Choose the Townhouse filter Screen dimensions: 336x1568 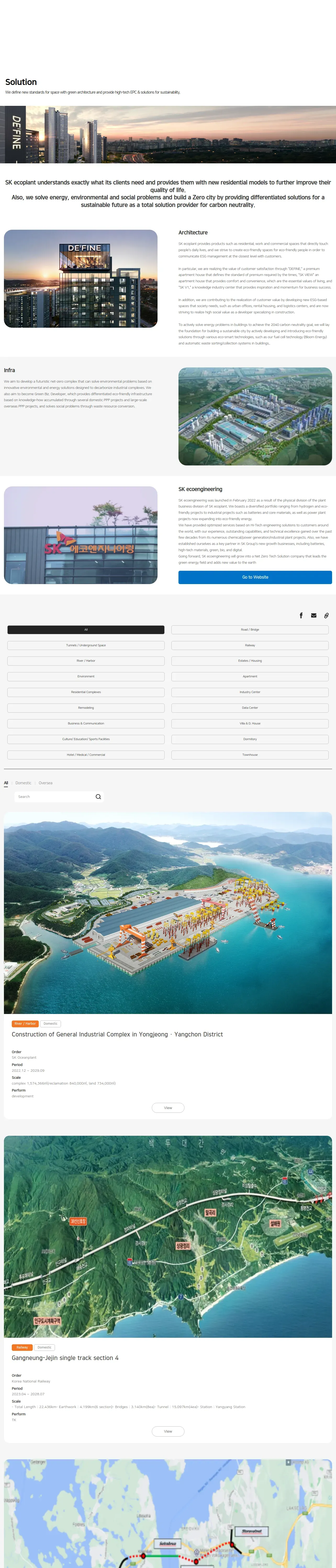(x=250, y=755)
